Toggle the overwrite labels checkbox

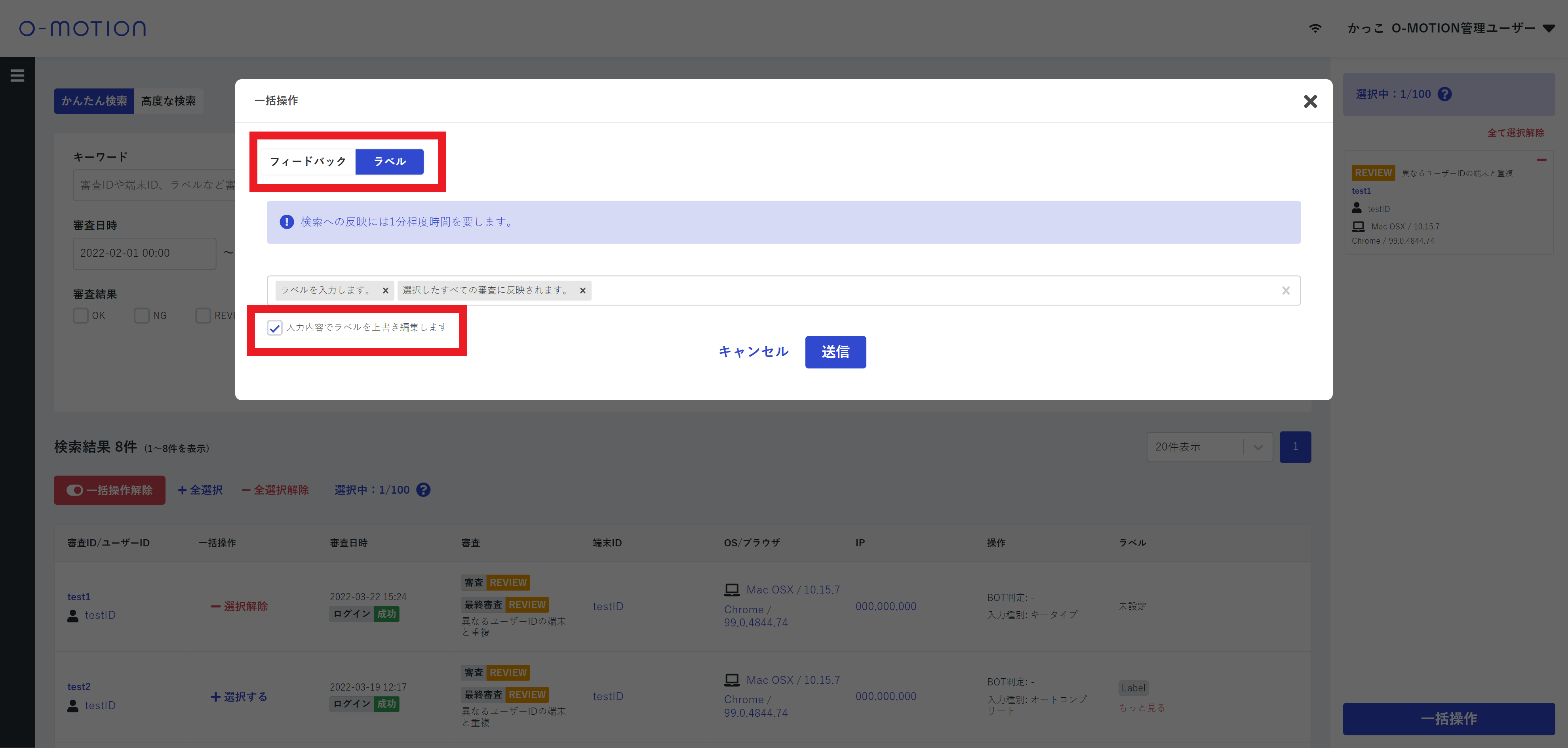[274, 328]
